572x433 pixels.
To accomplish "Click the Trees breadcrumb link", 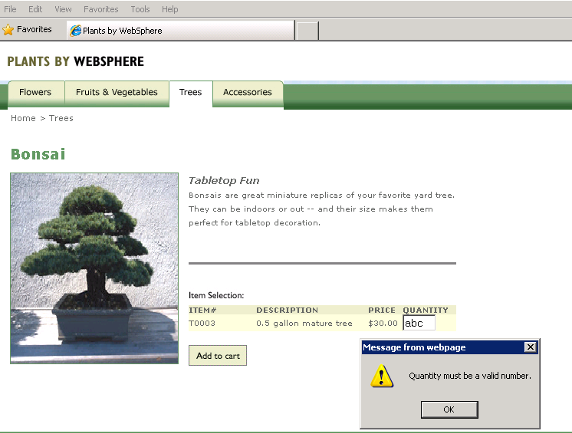I will coord(61,118).
